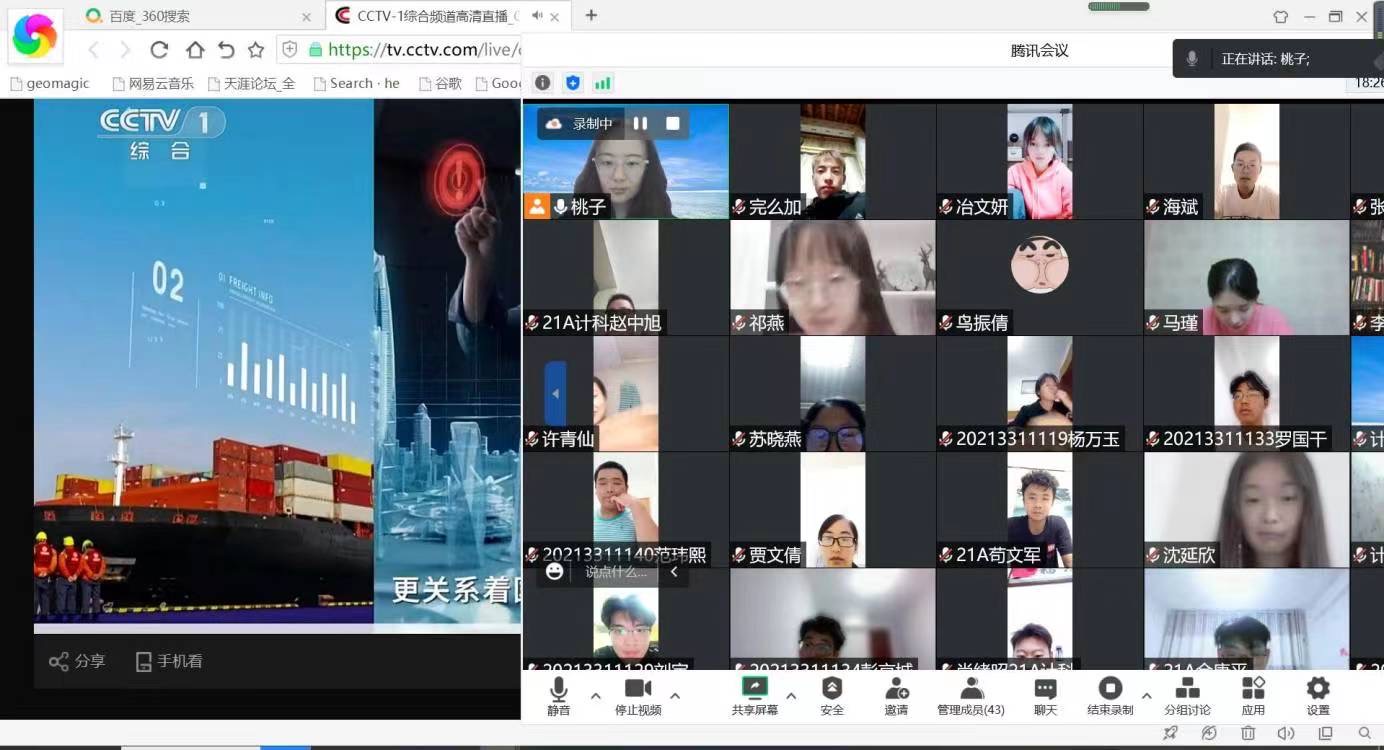Pause the meeting recording in progress
Screen dimensions: 1384x750
(640, 124)
